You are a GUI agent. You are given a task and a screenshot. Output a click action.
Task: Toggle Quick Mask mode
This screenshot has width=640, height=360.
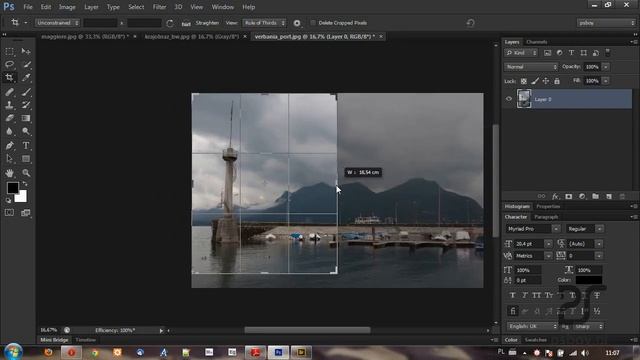9,213
